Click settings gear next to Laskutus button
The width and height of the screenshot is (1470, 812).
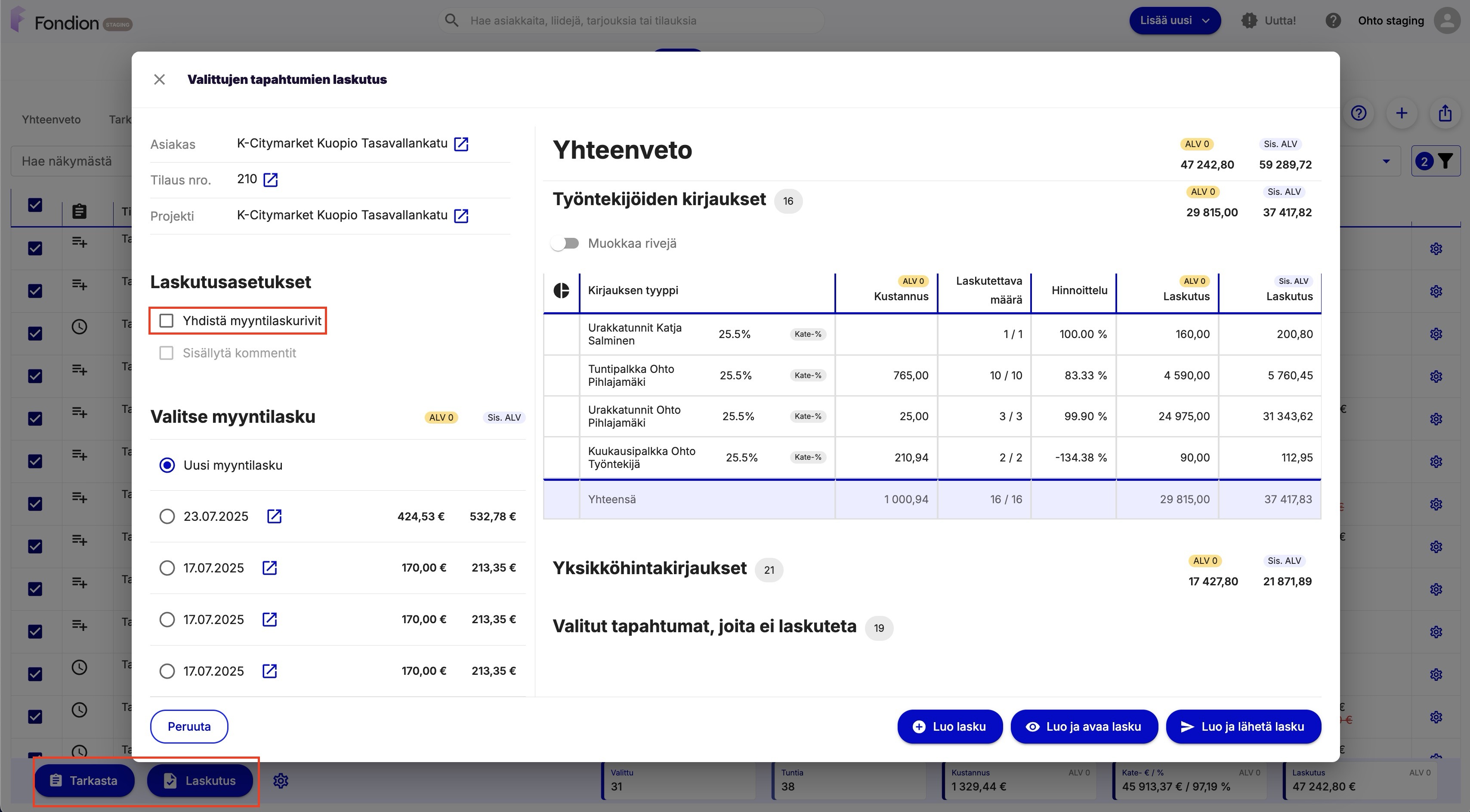(x=280, y=781)
